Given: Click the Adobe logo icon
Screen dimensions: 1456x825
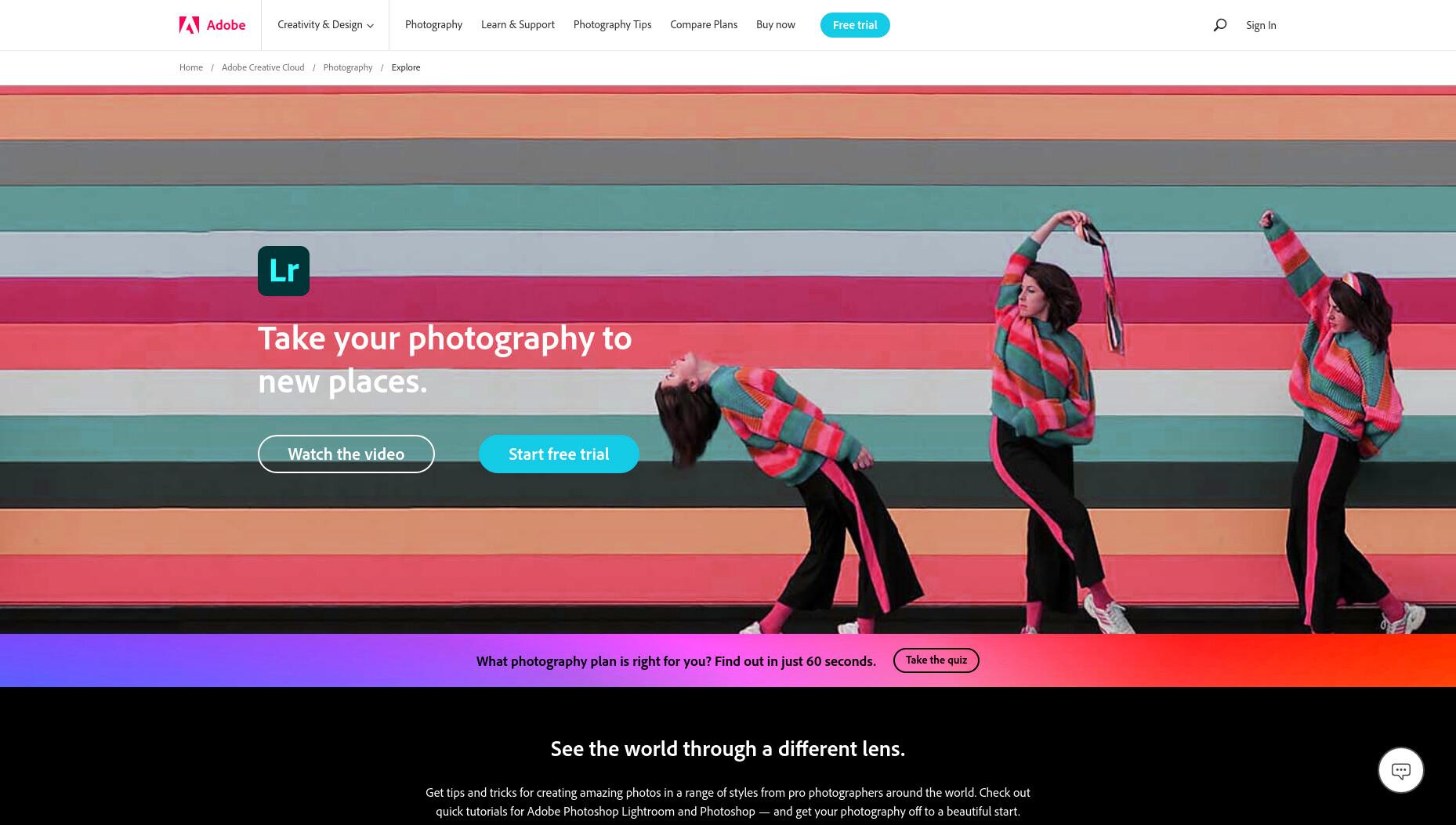Looking at the screenshot, I should 189,25.
